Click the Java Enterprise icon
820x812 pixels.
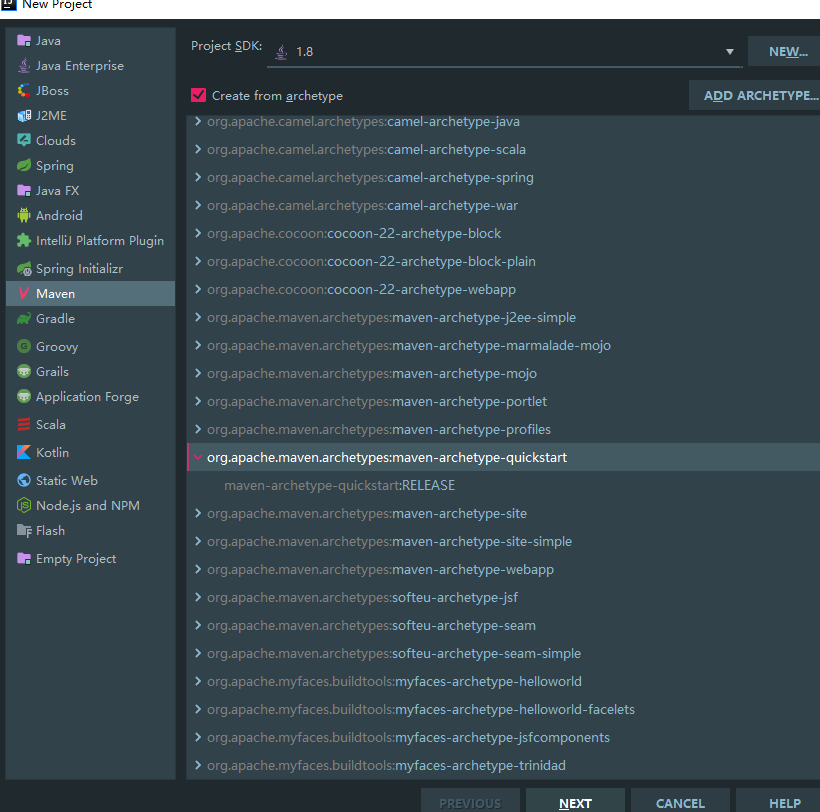[x=24, y=65]
